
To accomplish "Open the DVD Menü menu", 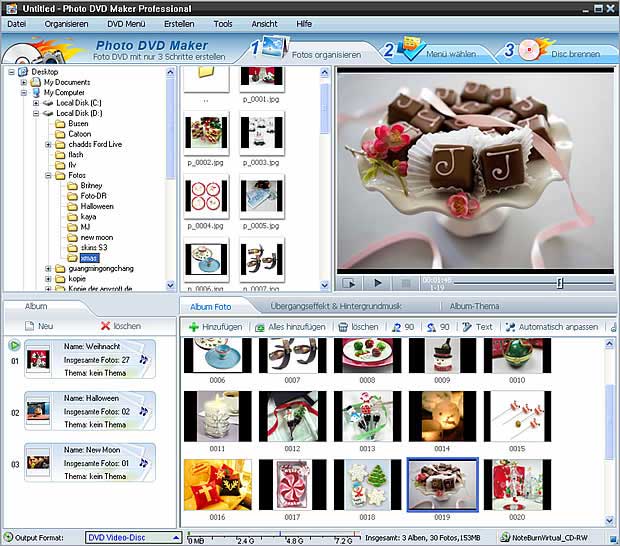I will tap(126, 24).
